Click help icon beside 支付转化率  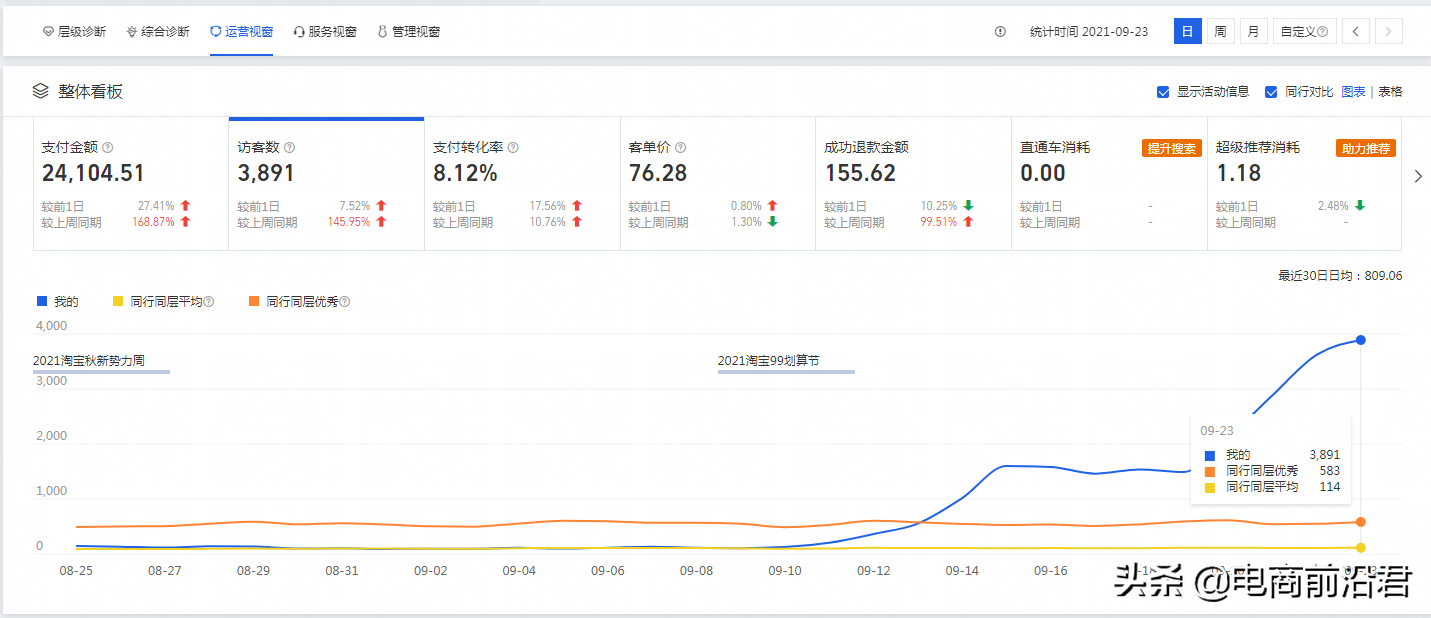[513, 148]
